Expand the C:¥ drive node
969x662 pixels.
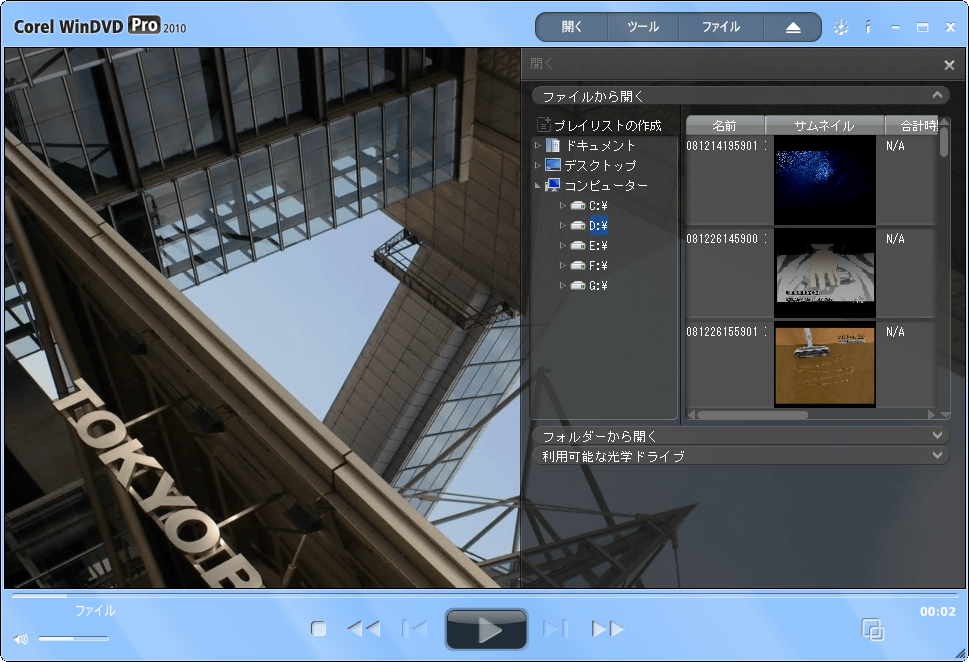click(562, 205)
